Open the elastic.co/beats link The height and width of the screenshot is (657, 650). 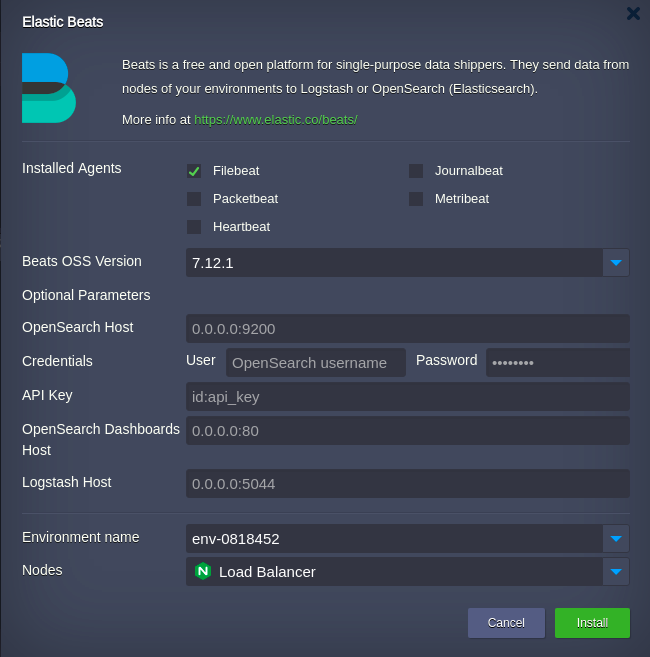click(x=275, y=120)
